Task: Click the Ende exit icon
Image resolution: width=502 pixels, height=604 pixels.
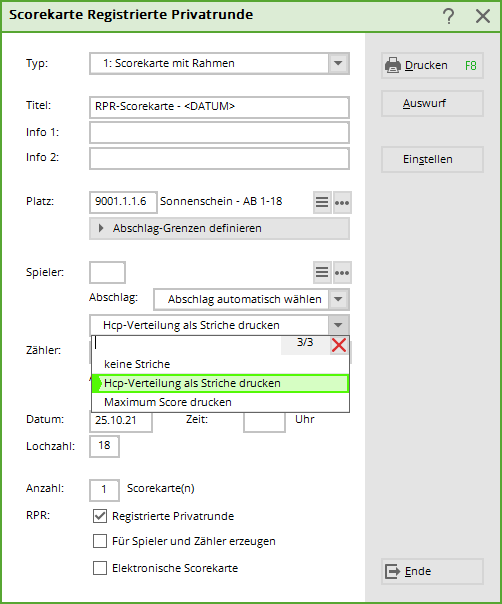Action: tap(393, 571)
